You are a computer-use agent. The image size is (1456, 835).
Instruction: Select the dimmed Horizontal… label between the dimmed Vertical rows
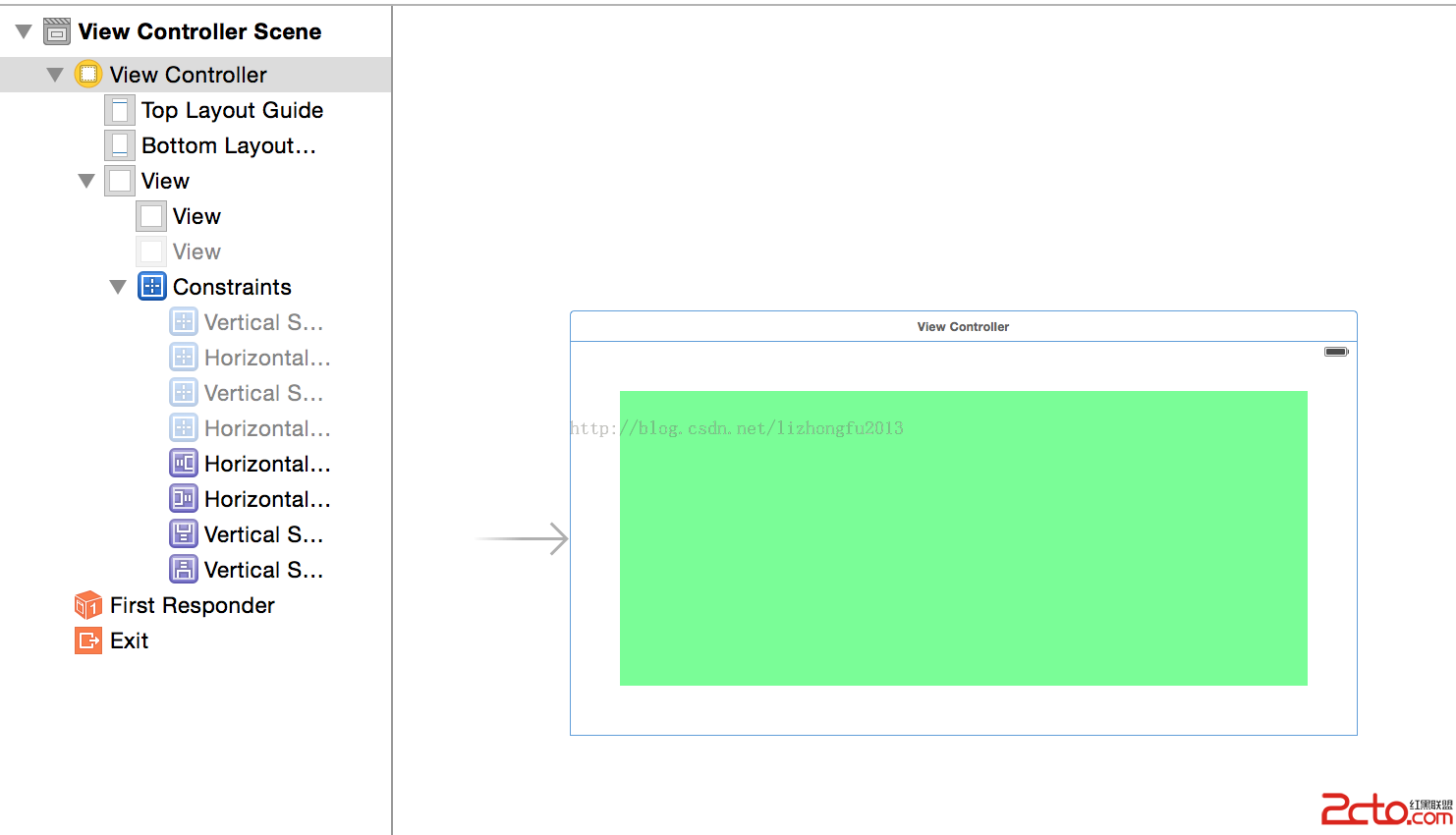pos(267,358)
